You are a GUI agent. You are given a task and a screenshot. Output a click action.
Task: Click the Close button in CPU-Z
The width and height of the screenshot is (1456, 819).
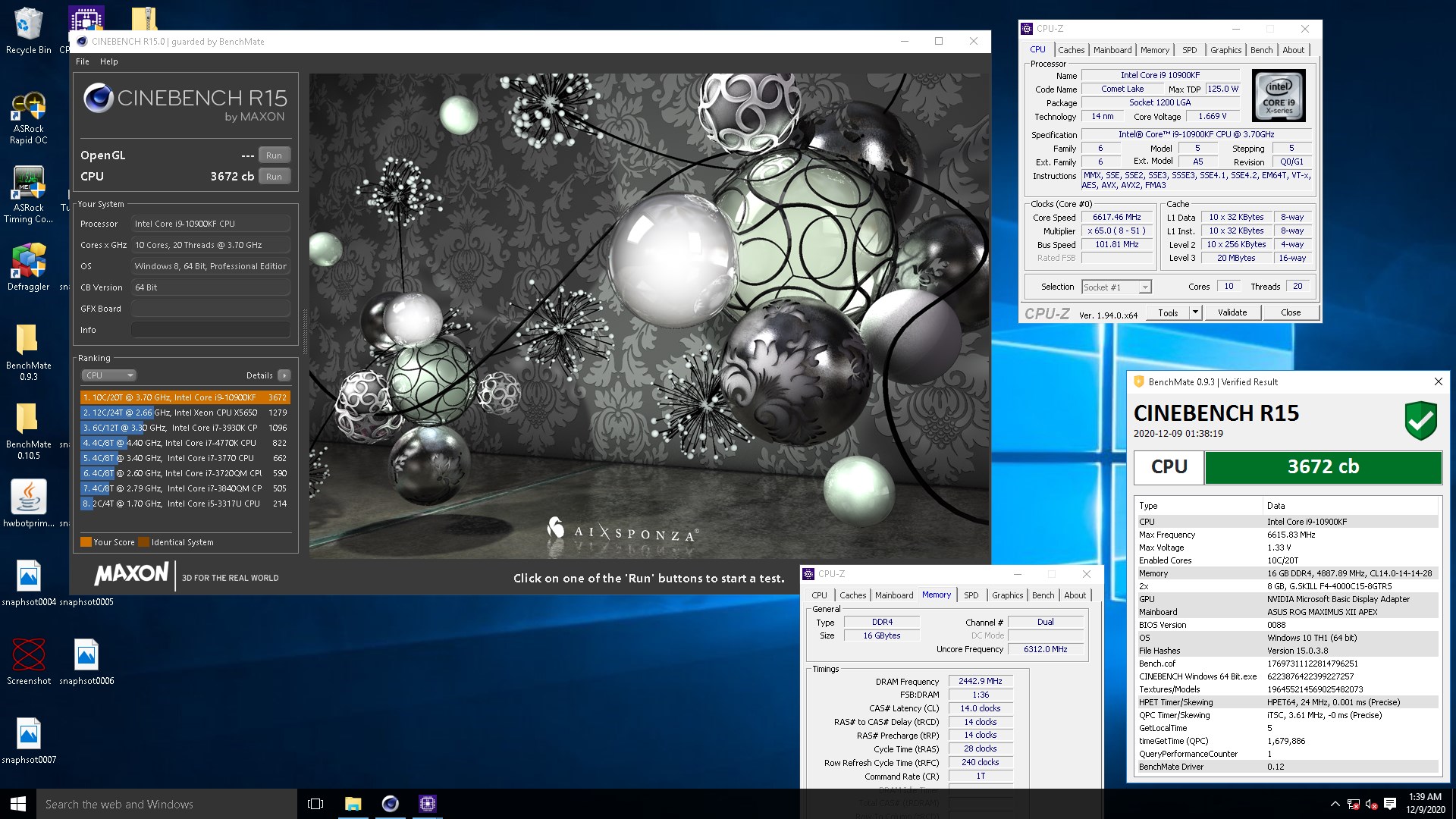click(1290, 312)
